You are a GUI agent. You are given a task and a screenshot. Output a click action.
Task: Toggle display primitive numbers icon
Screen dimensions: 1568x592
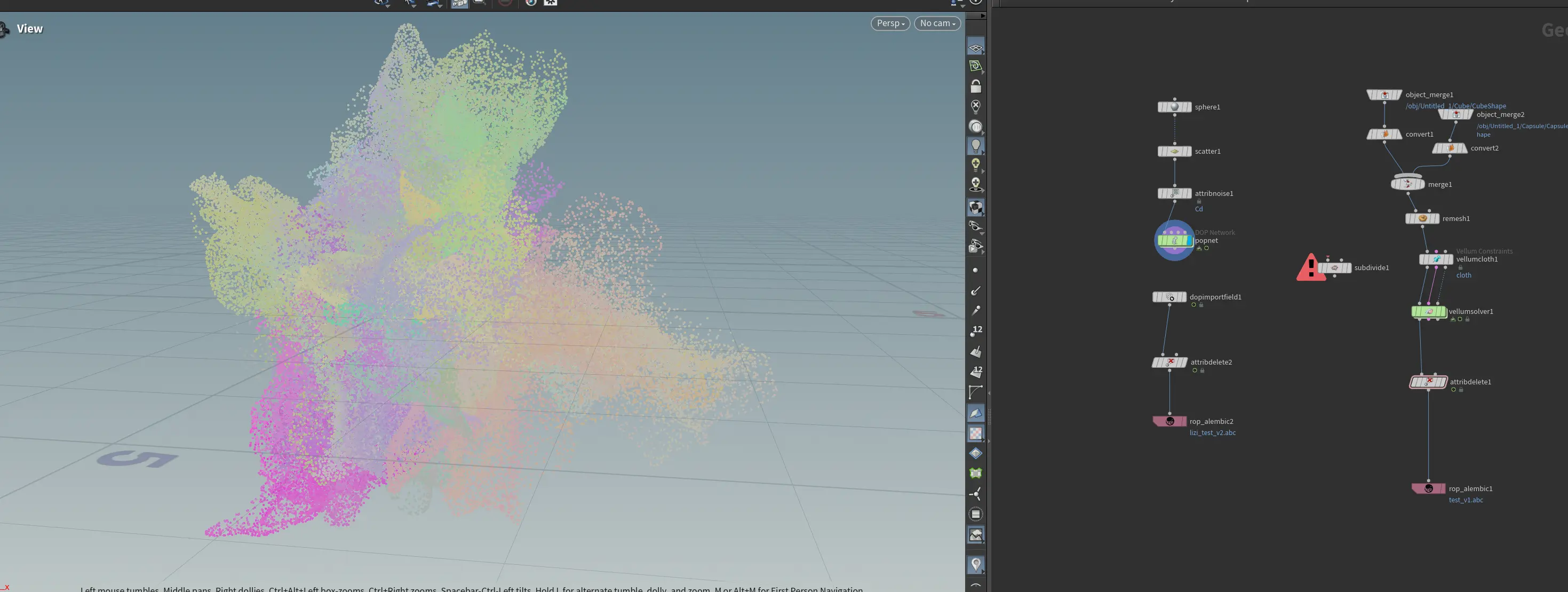(x=976, y=372)
